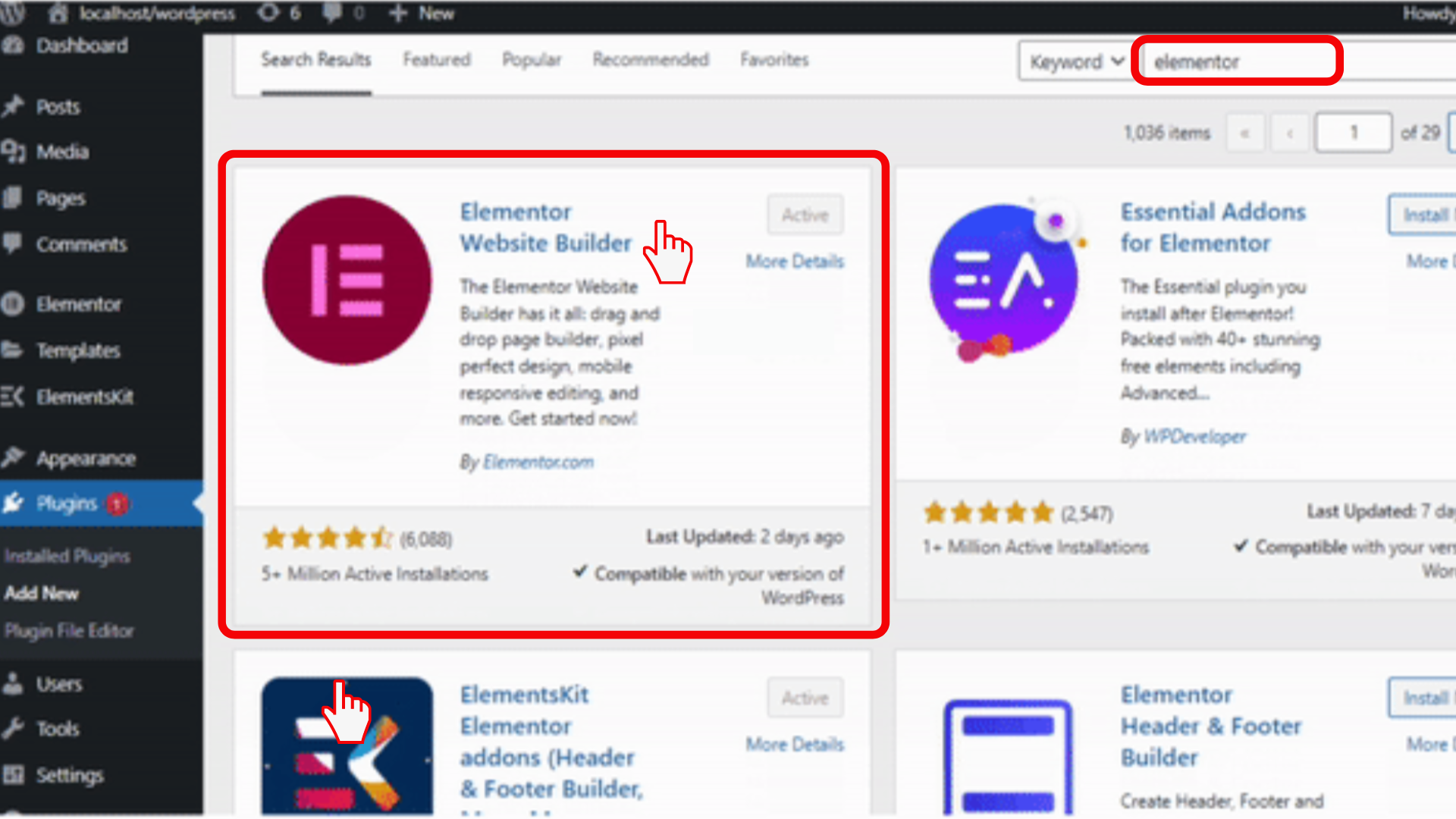Click Elementor Header & Footer Builder title
1456x819 pixels.
pyautogui.click(x=1211, y=726)
